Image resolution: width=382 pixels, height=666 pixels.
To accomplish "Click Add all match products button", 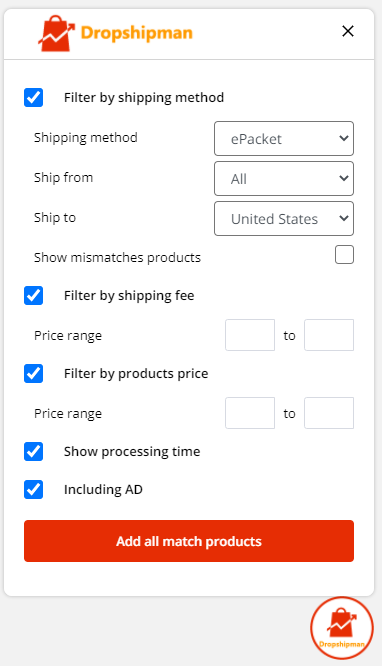I will coord(189,541).
